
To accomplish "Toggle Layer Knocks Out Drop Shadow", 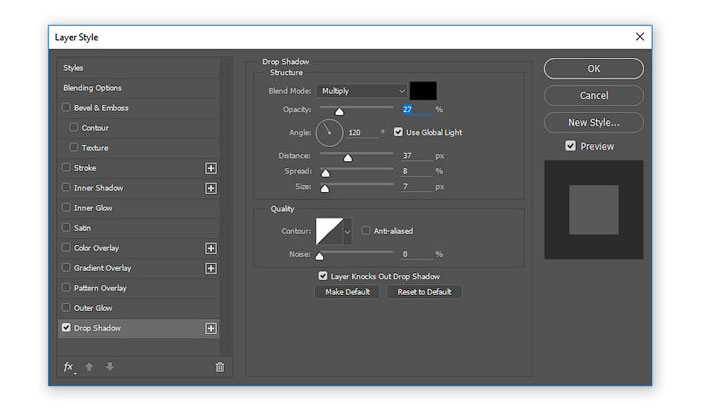I will 323,276.
